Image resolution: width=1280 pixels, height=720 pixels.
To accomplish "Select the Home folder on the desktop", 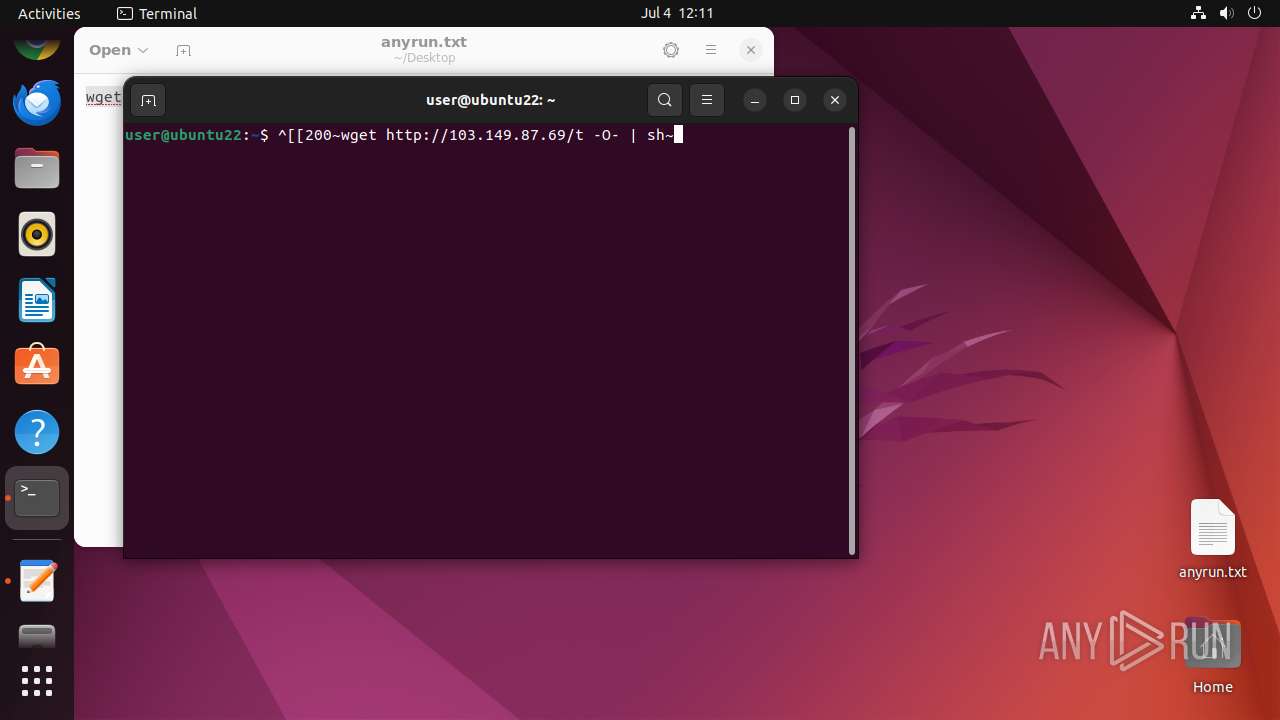I will coord(1213,657).
